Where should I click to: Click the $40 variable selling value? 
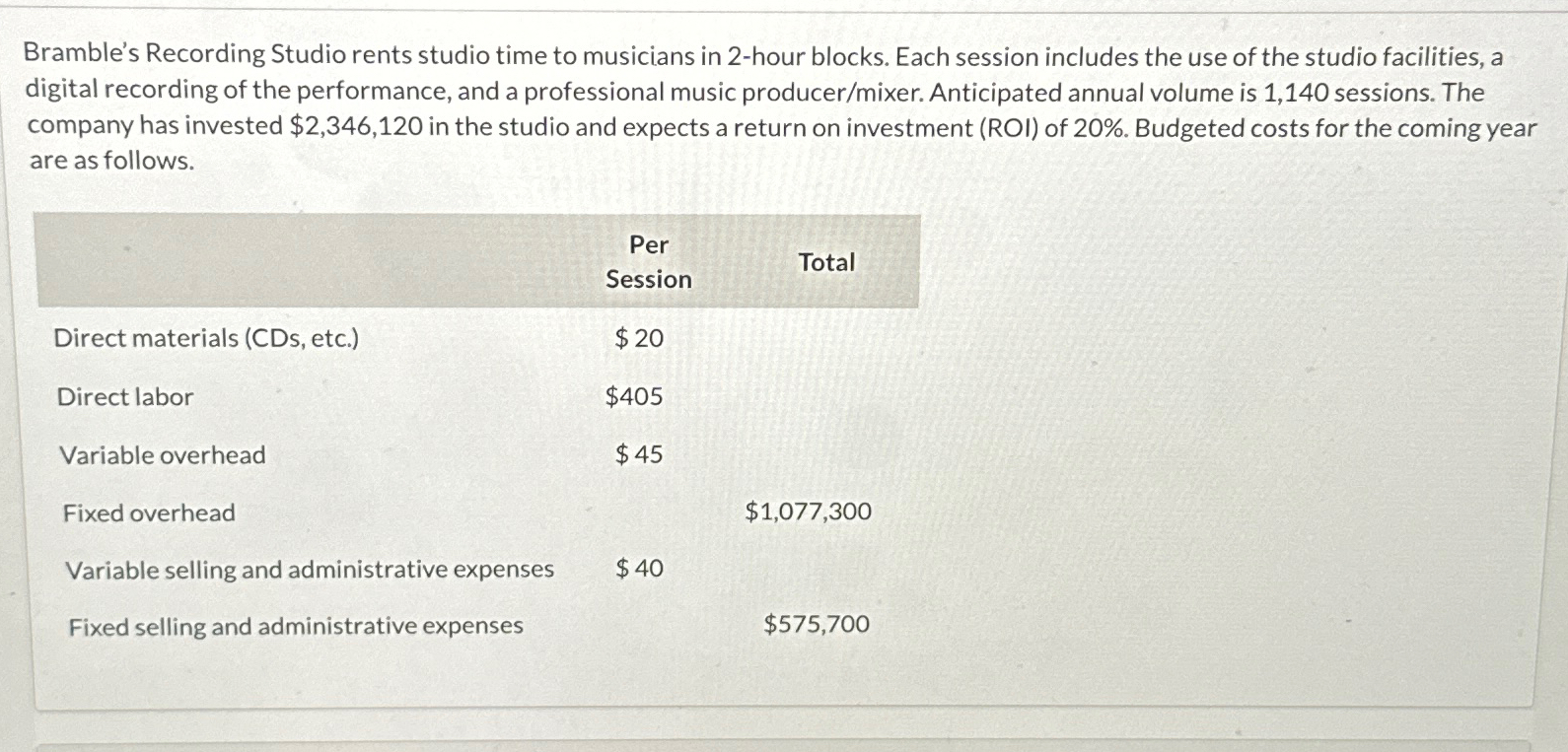click(639, 569)
